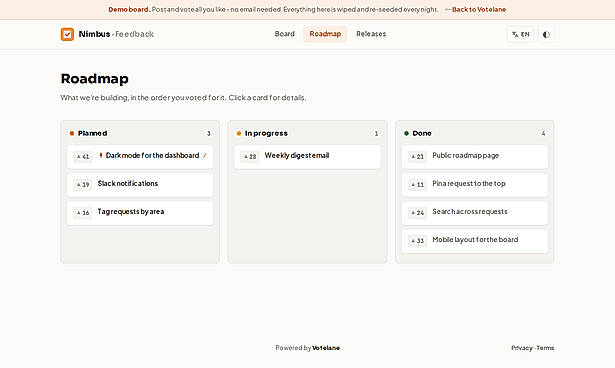This screenshot has width=615, height=368.
Task: Open Mobile layout for the board card
Action: click(x=475, y=241)
